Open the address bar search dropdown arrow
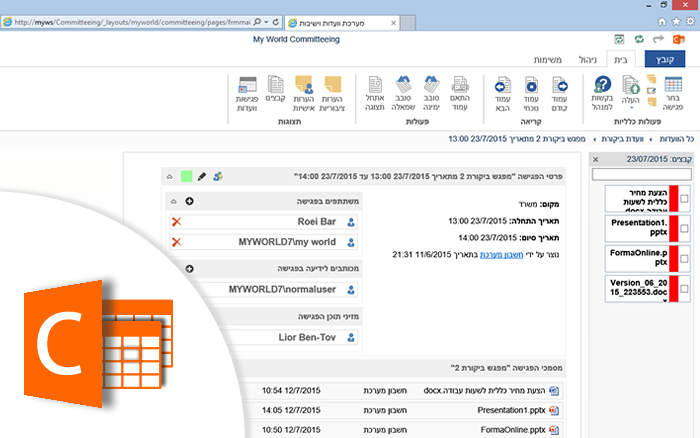 pyautogui.click(x=266, y=22)
